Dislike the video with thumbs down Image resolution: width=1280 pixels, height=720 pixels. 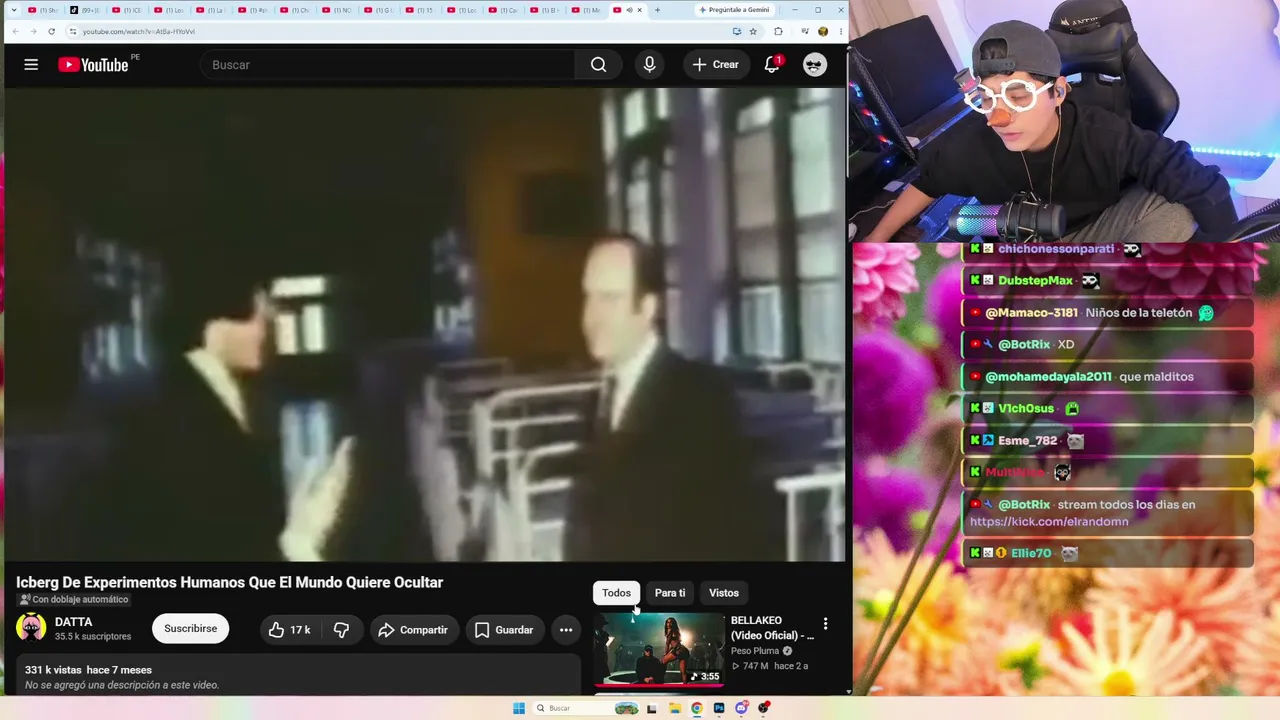coord(342,630)
